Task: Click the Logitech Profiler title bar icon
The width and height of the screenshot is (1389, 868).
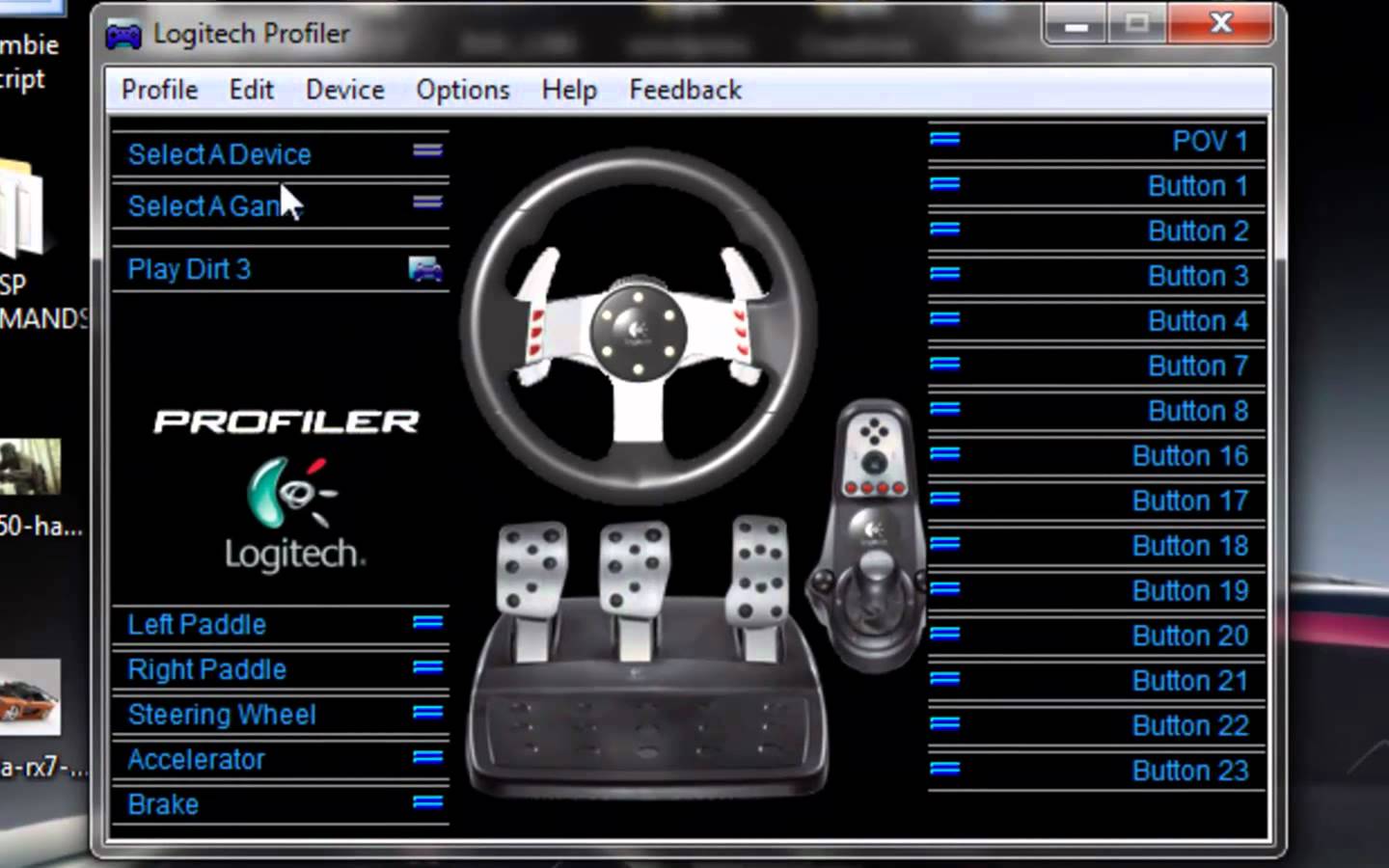Action: [x=123, y=35]
